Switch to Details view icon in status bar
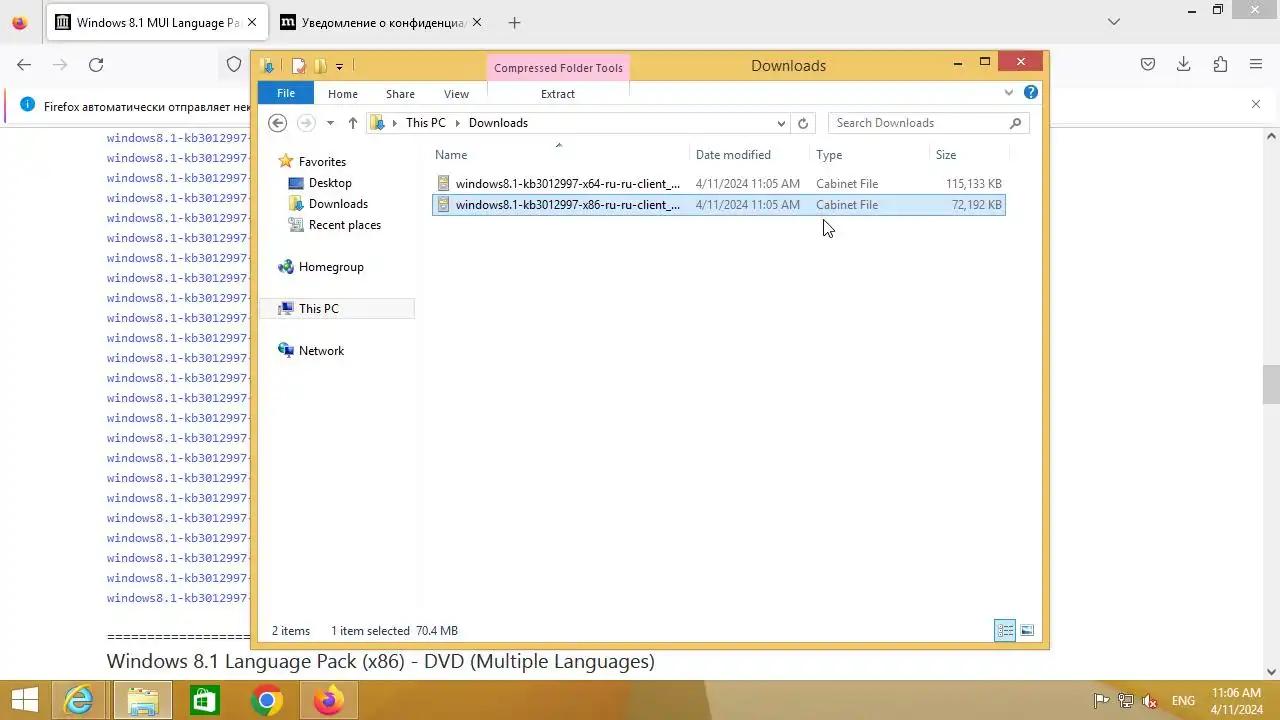Viewport: 1280px width, 720px height. pyautogui.click(x=1005, y=630)
